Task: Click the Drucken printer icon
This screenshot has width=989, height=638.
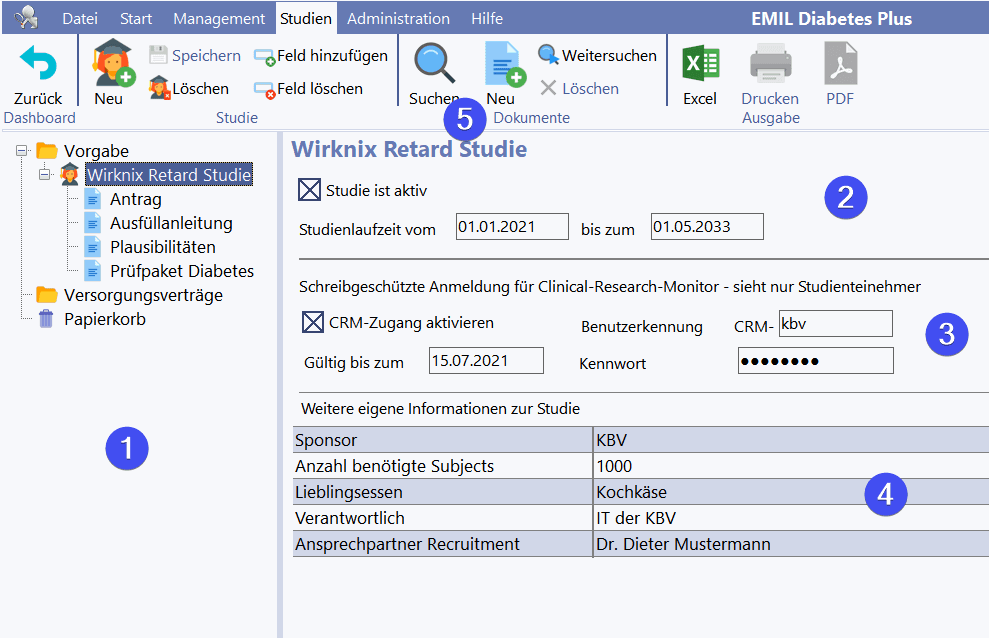Action: 770,66
